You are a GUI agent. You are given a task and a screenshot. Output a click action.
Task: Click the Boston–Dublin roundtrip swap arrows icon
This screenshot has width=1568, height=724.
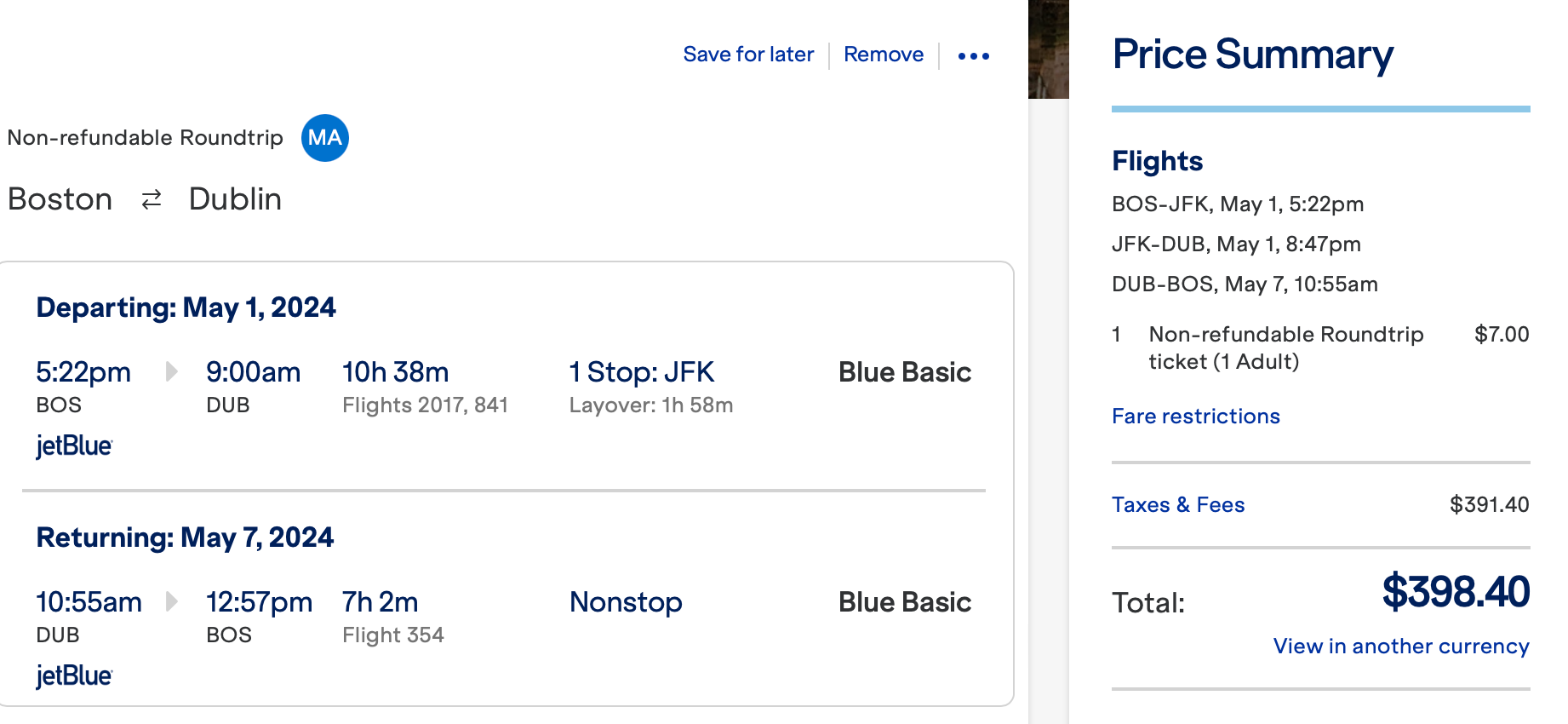[x=152, y=200]
